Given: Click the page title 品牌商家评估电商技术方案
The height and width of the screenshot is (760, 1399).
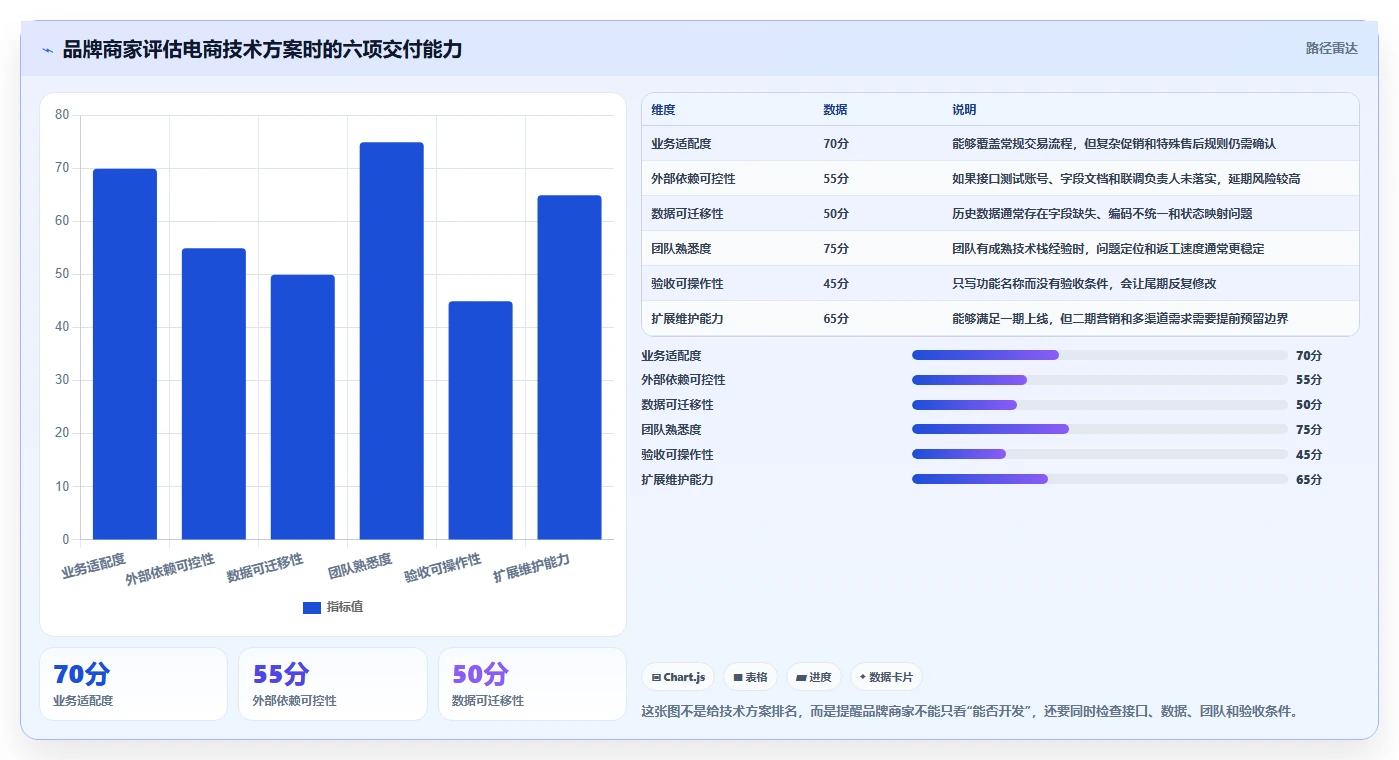Looking at the screenshot, I should coord(262,49).
